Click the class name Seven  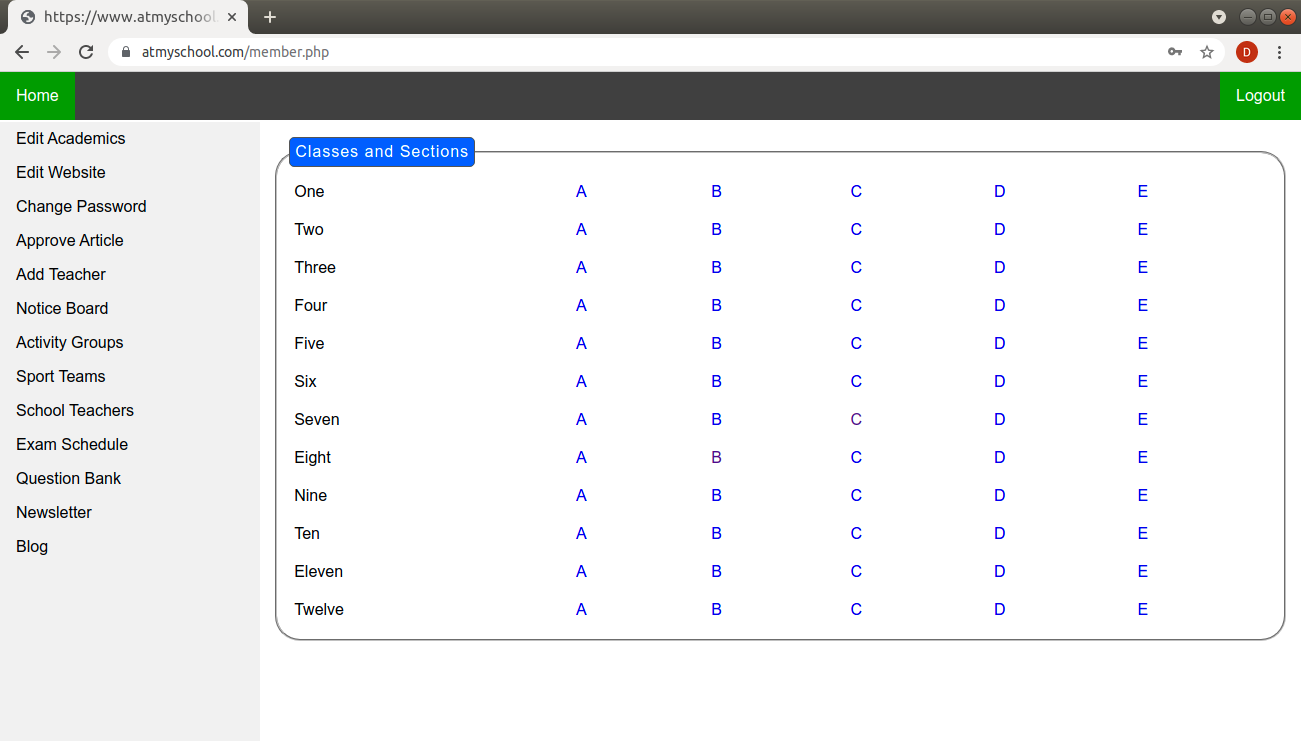(317, 420)
